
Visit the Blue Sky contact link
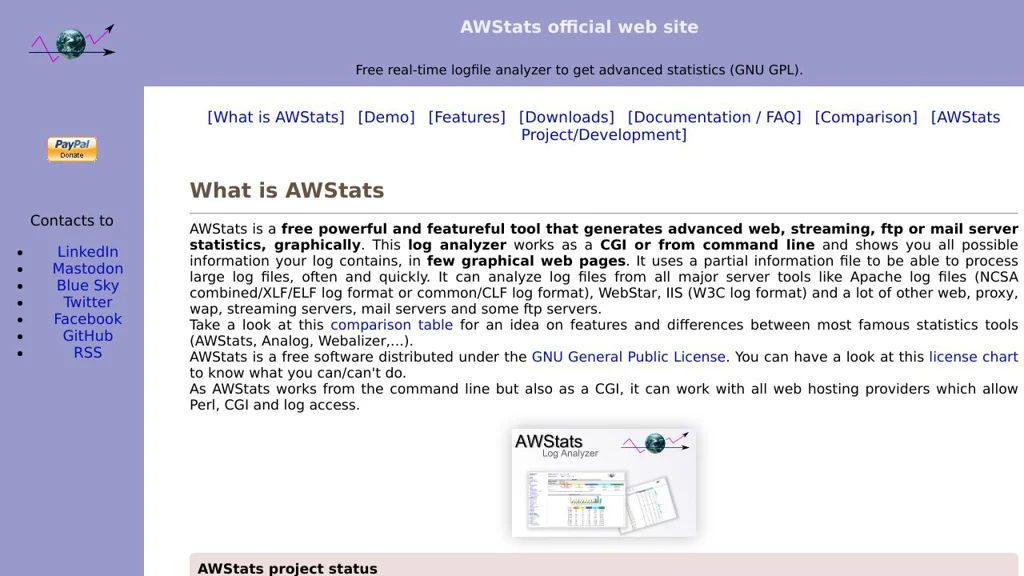[x=88, y=285]
